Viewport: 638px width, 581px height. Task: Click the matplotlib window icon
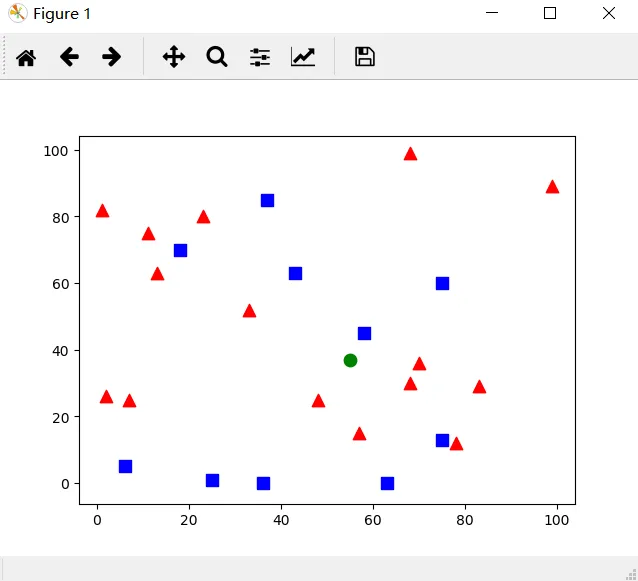click(17, 13)
